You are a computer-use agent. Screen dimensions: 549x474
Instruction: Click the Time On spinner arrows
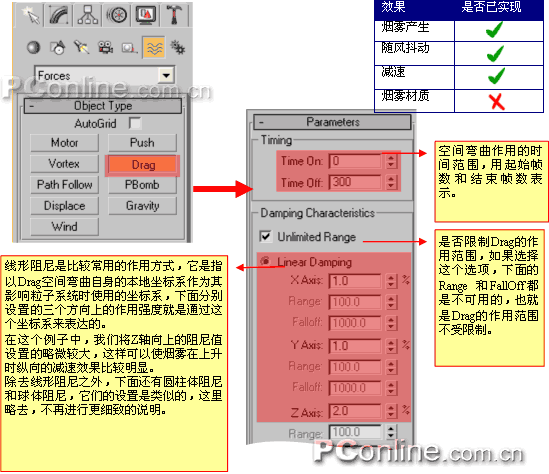391,161
